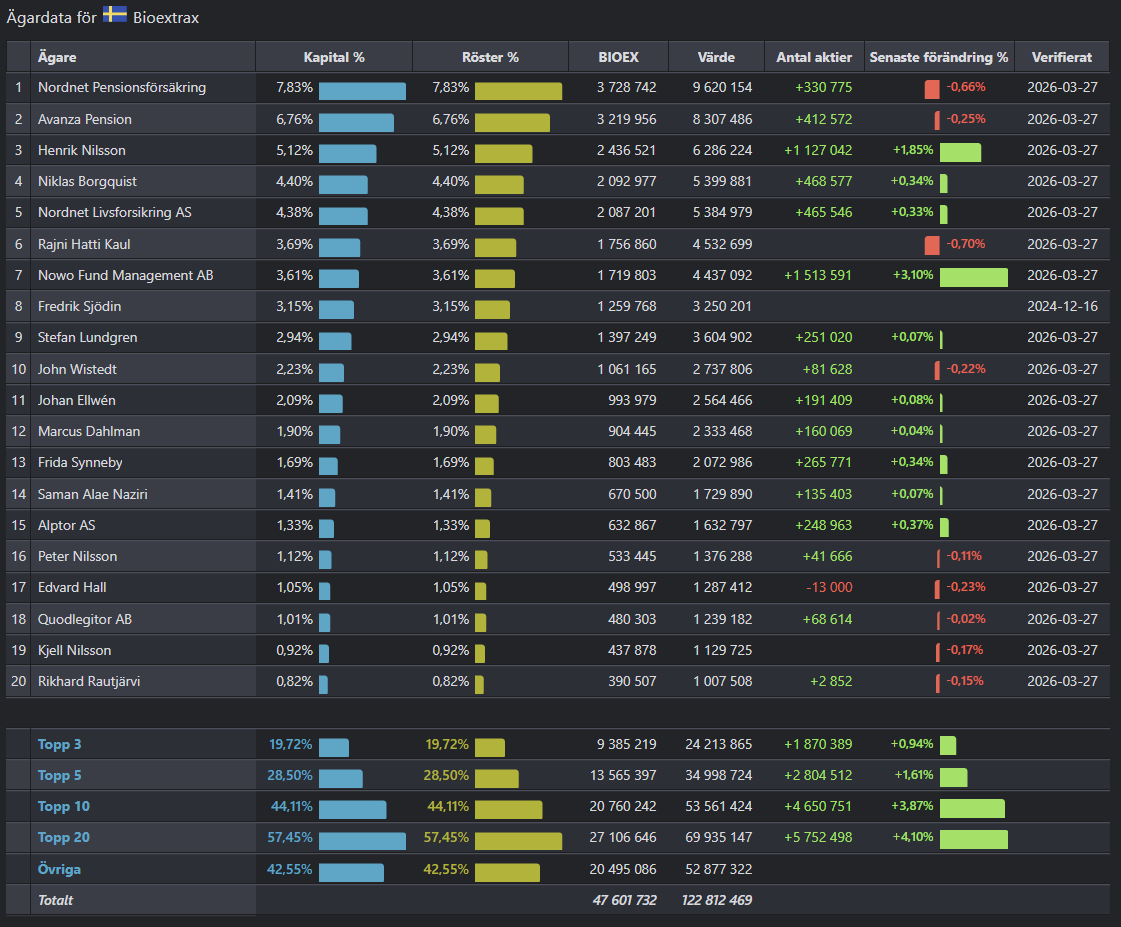Open Niklas Borgquist owner entry
Image resolution: width=1121 pixels, height=927 pixels.
tap(87, 182)
